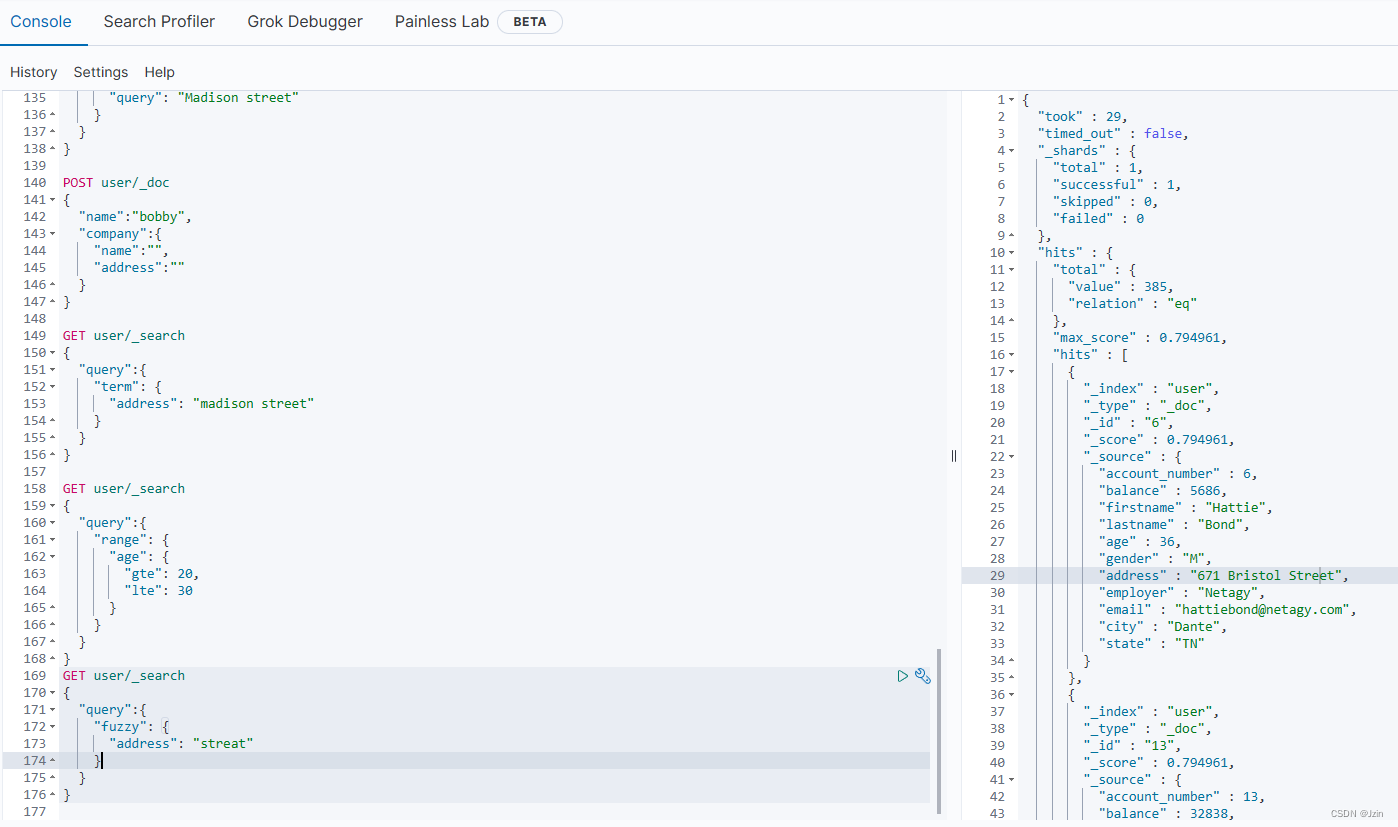Click the request editor's vertical scrollbar
Screen dimensions: 1398x827
click(x=938, y=730)
